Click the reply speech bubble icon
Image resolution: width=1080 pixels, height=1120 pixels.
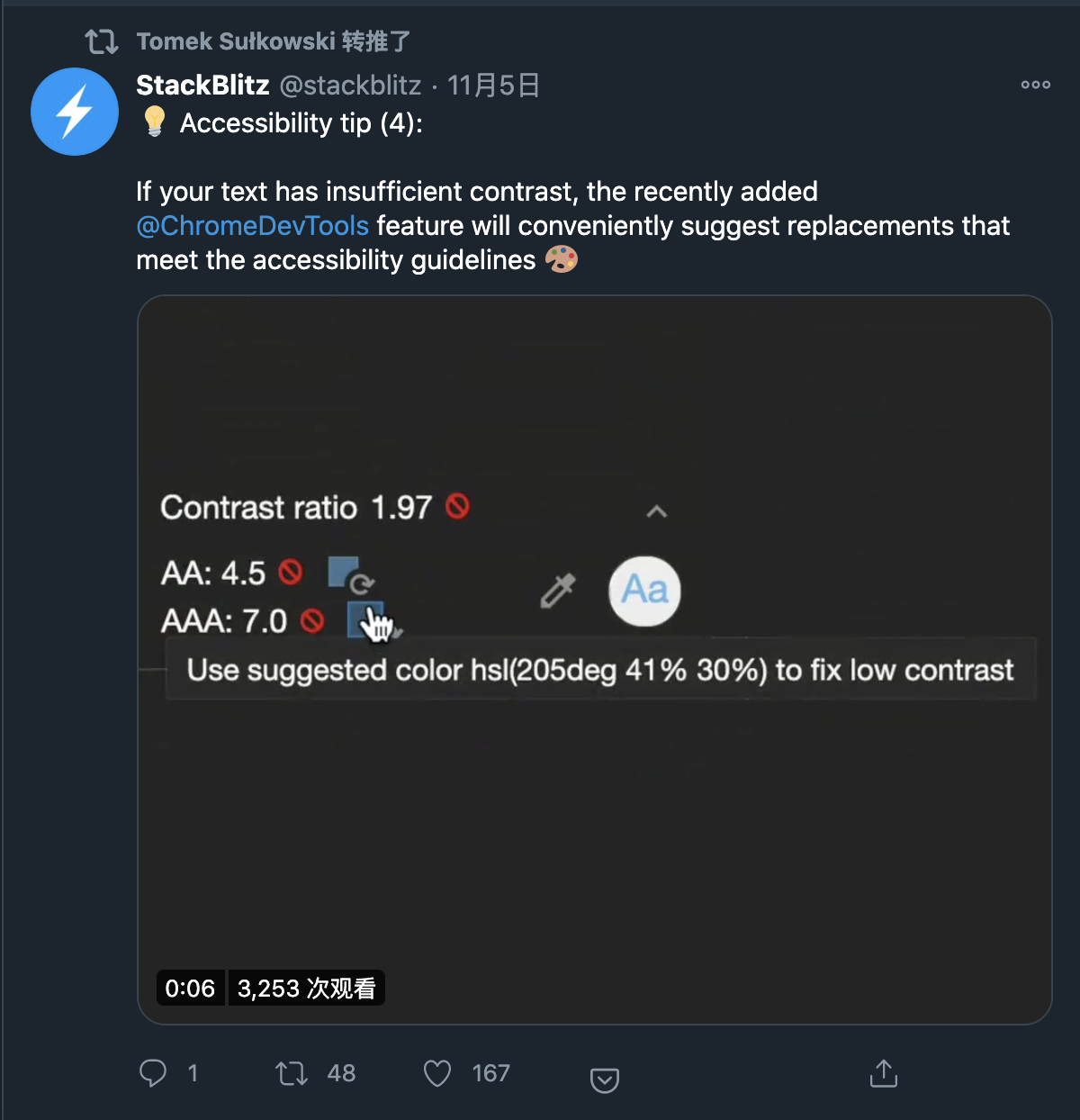point(153,1072)
